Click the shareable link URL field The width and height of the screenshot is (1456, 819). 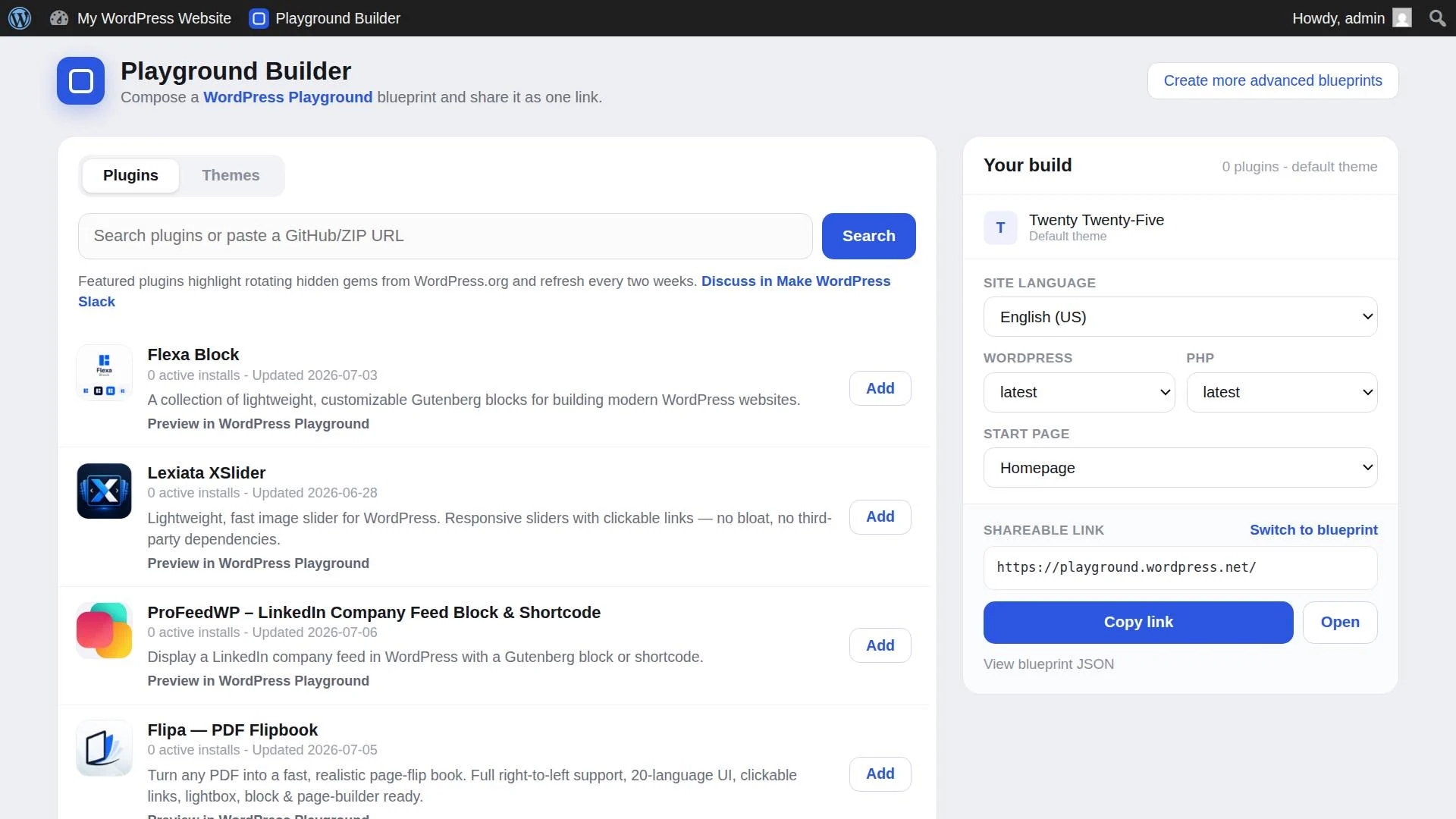tap(1180, 568)
